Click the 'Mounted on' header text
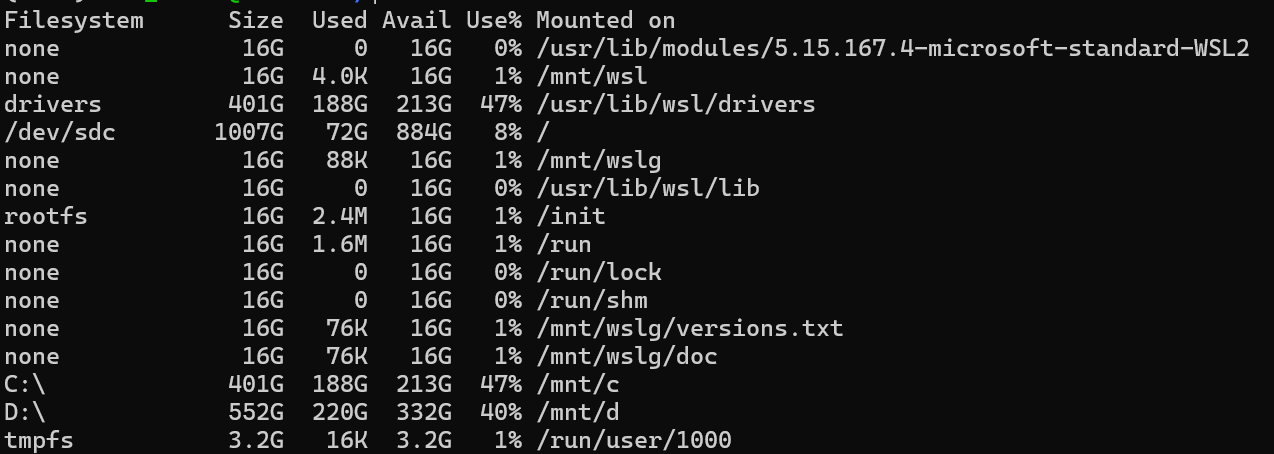The width and height of the screenshot is (1274, 454). coord(605,20)
